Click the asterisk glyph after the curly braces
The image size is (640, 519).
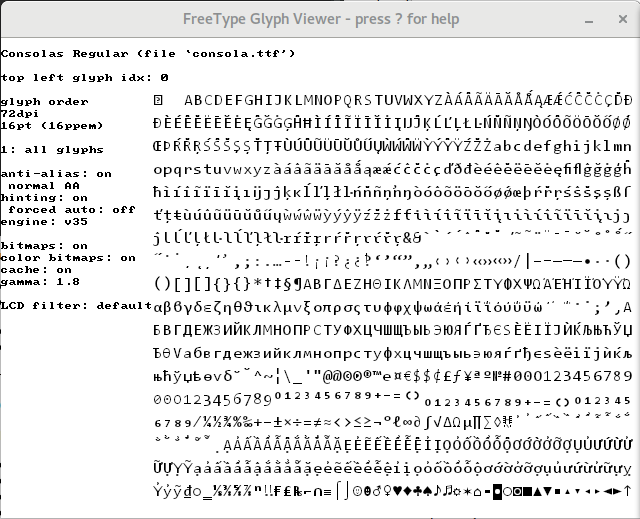258,282
